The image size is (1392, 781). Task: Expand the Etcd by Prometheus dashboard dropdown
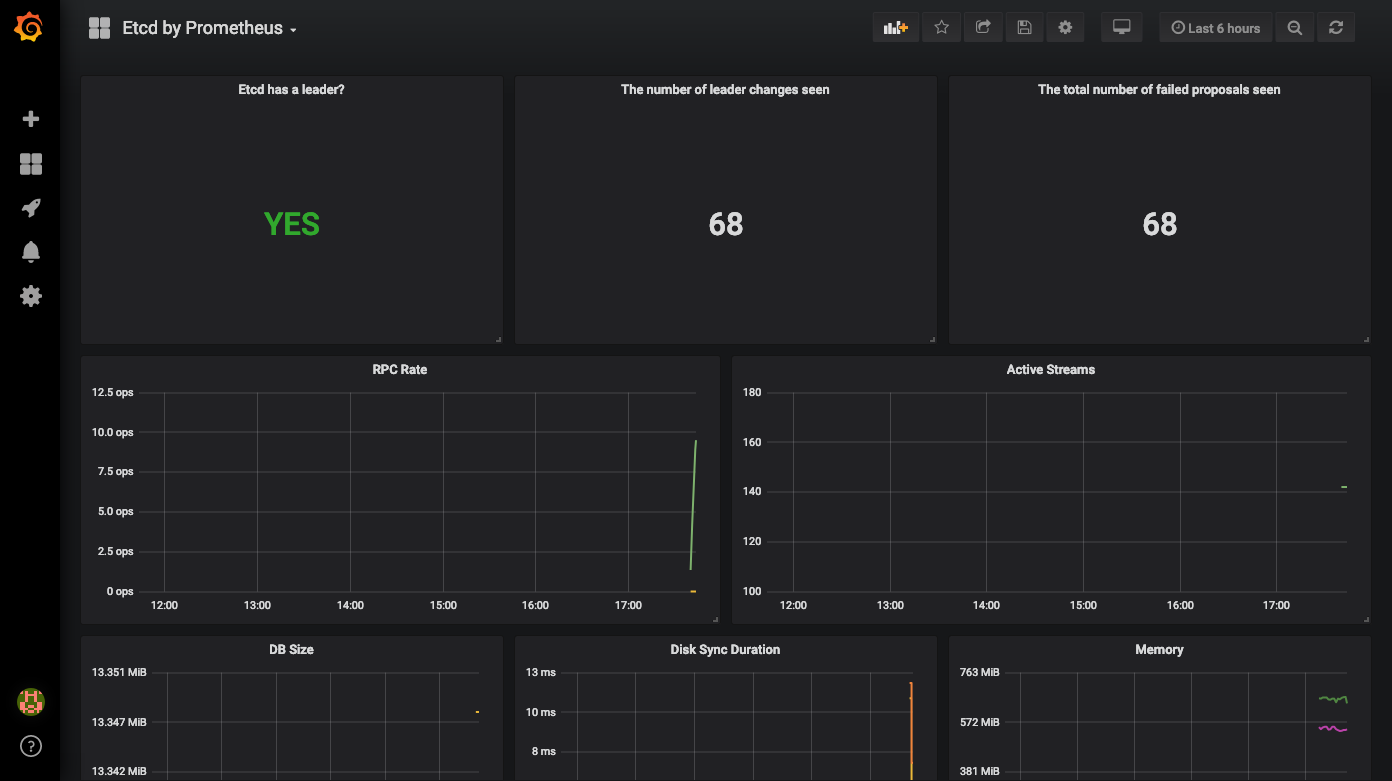(x=209, y=29)
